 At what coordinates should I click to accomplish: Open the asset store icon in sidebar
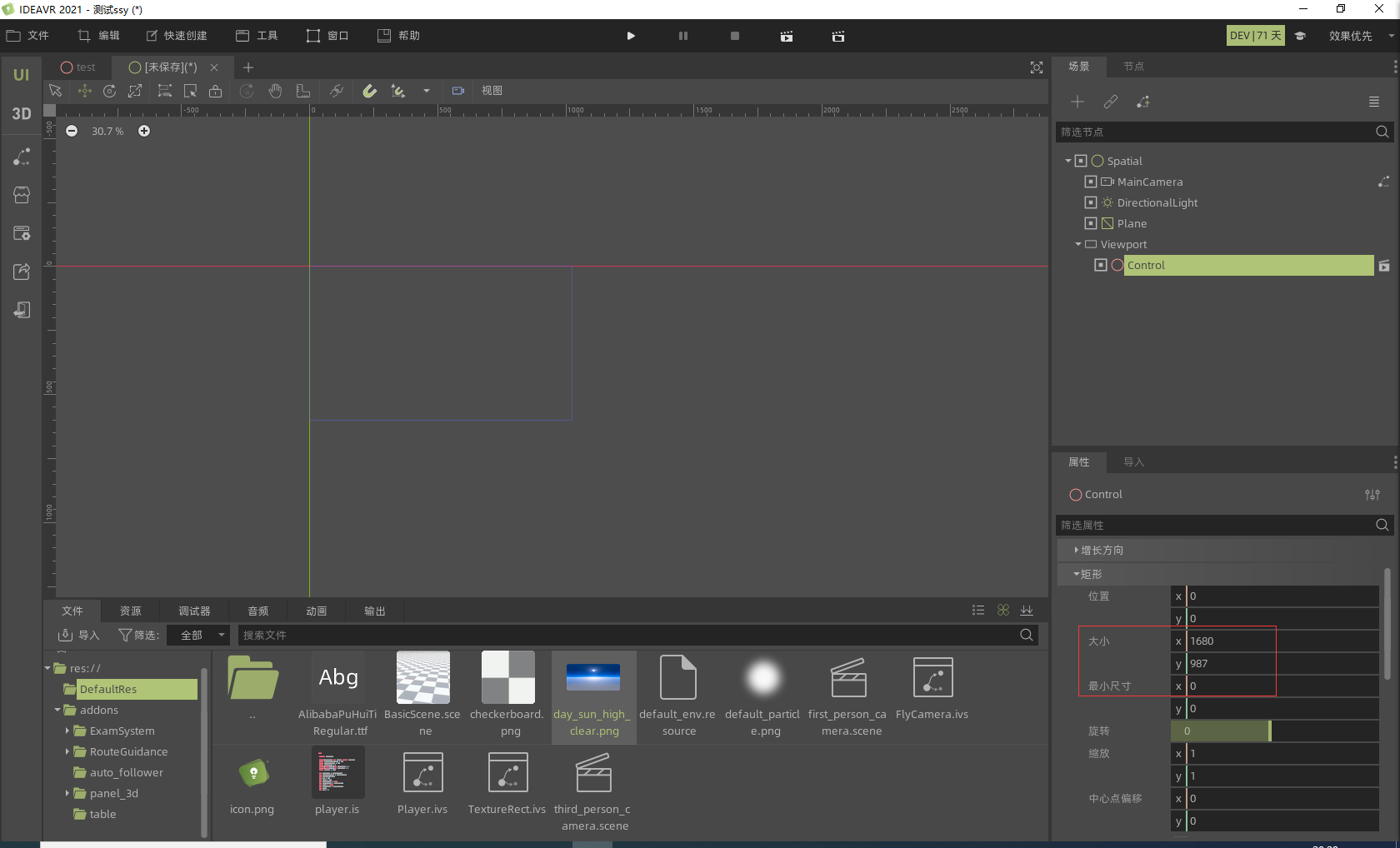point(22,195)
